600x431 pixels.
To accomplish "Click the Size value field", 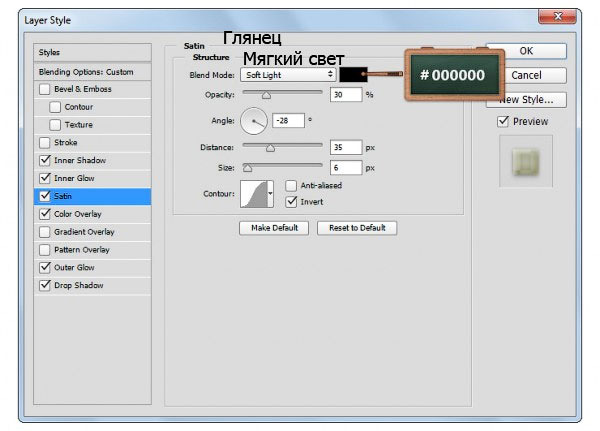I will [346, 168].
